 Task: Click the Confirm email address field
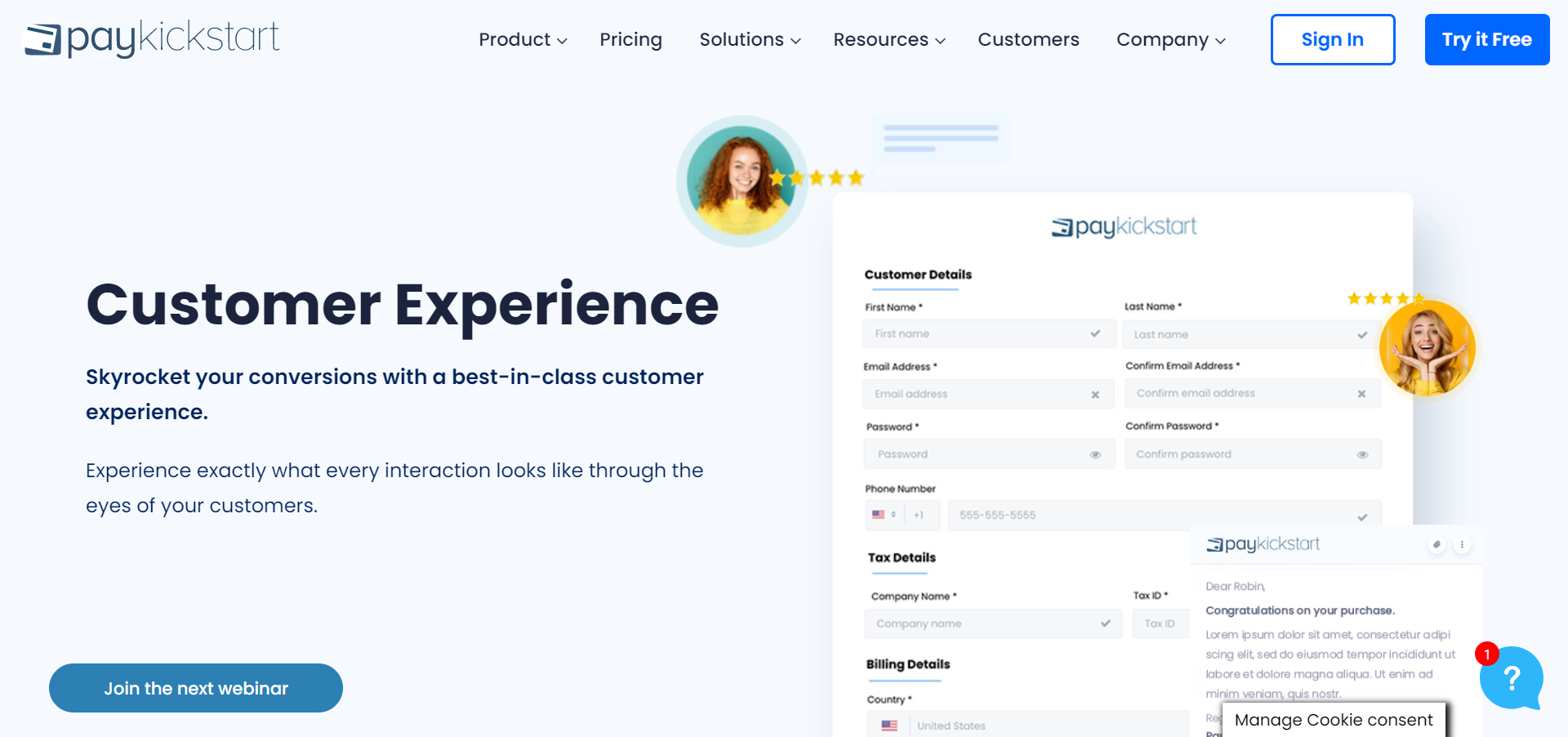click(1253, 393)
